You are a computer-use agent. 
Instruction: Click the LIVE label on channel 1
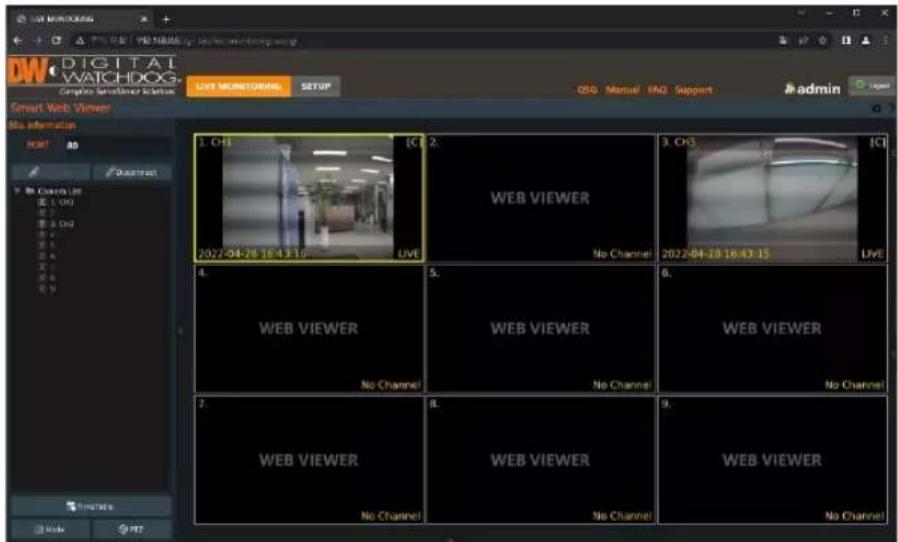[x=409, y=254]
